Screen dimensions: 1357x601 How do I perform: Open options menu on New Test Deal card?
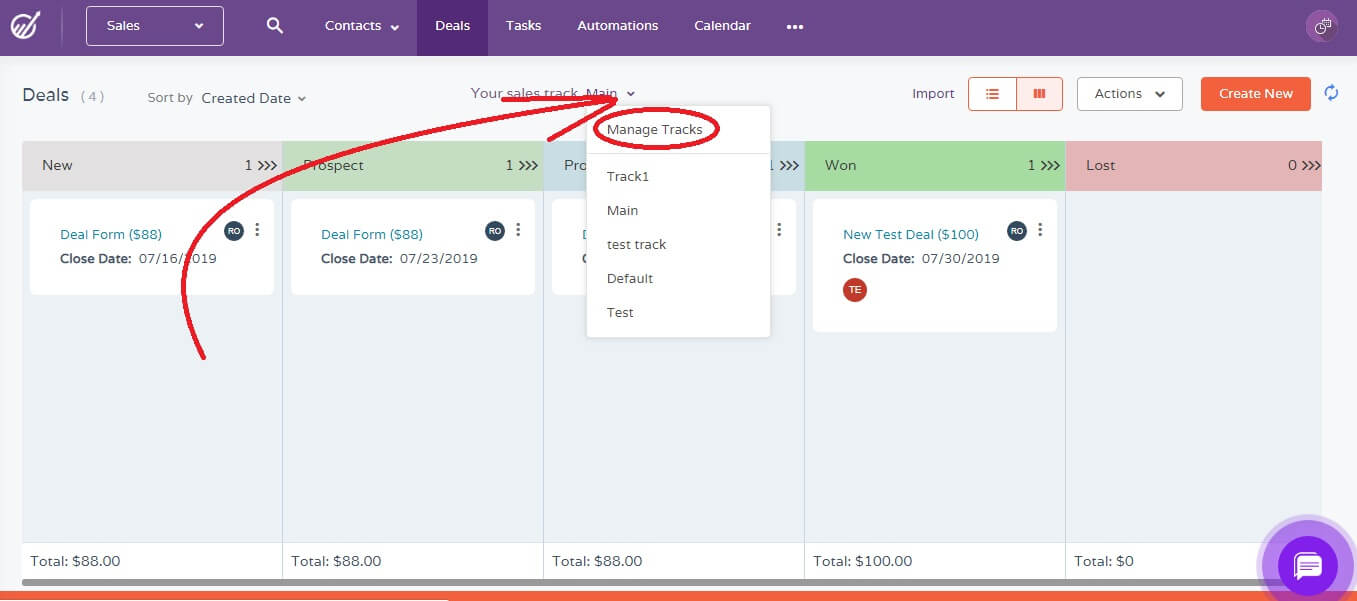click(1039, 229)
